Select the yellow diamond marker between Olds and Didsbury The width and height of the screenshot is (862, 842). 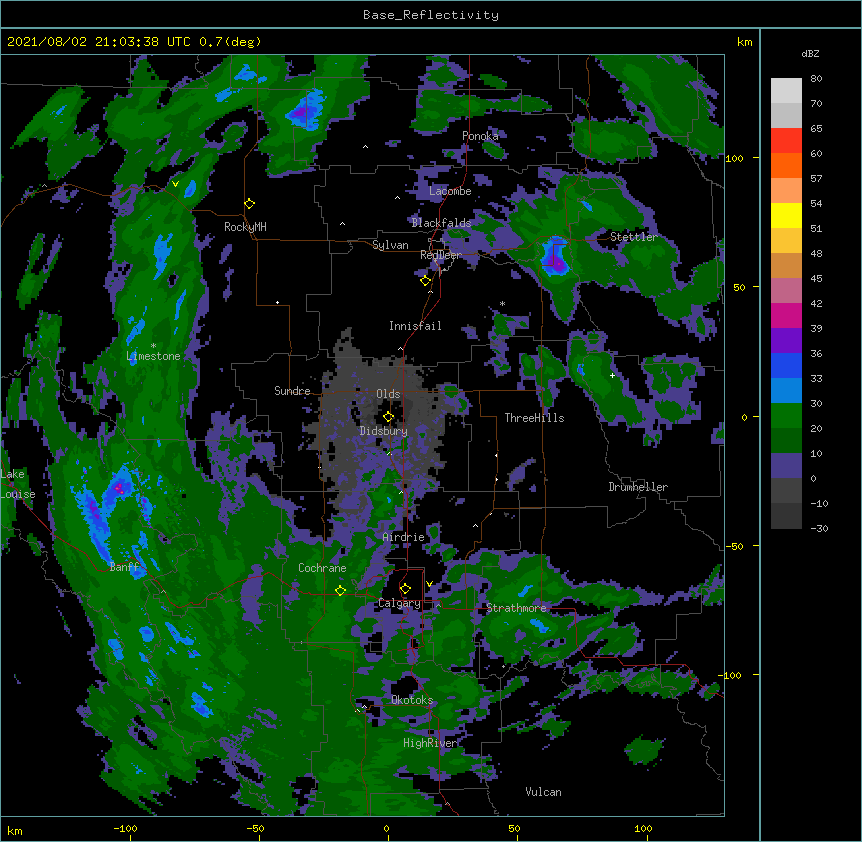388,416
